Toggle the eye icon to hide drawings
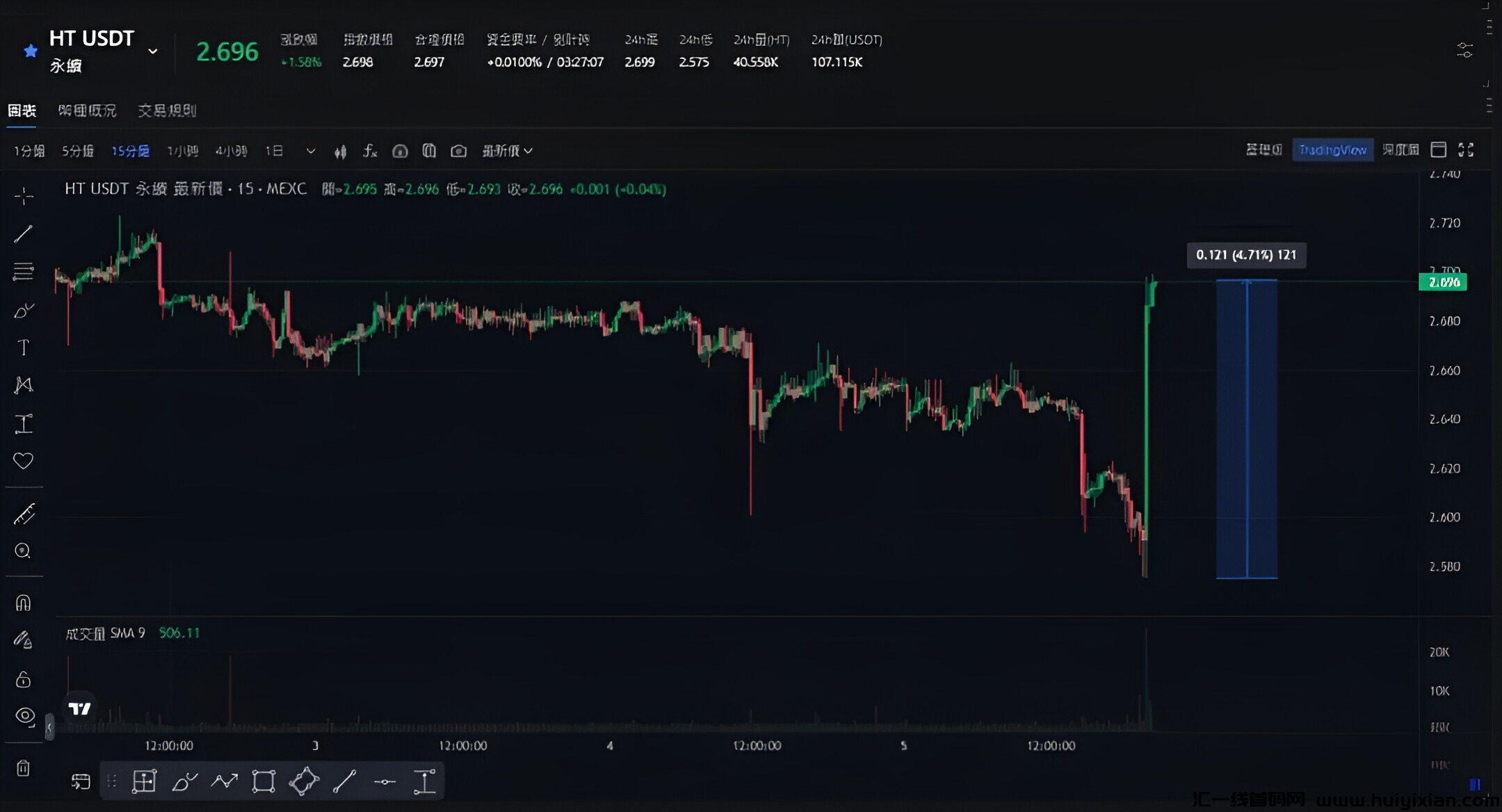1502x812 pixels. tap(25, 715)
